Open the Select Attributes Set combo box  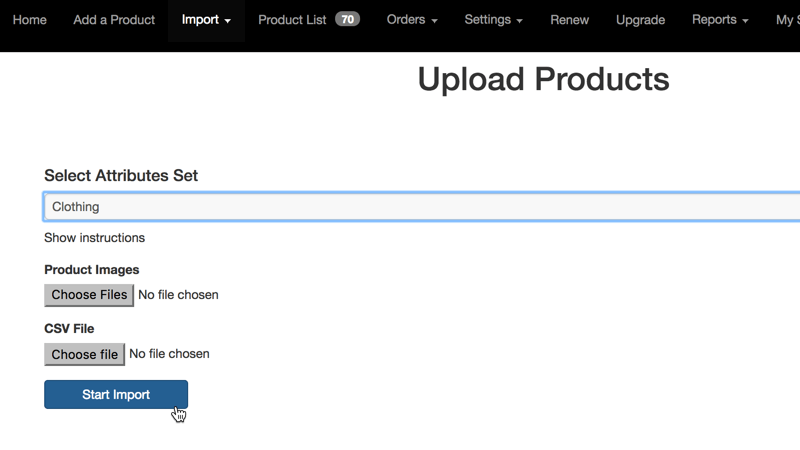coord(420,207)
